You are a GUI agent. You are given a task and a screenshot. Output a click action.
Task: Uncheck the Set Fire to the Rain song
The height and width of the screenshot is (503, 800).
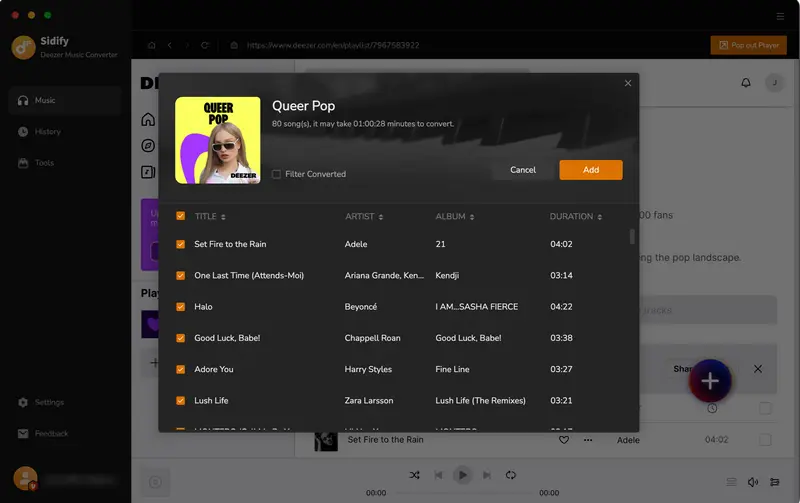(181, 244)
